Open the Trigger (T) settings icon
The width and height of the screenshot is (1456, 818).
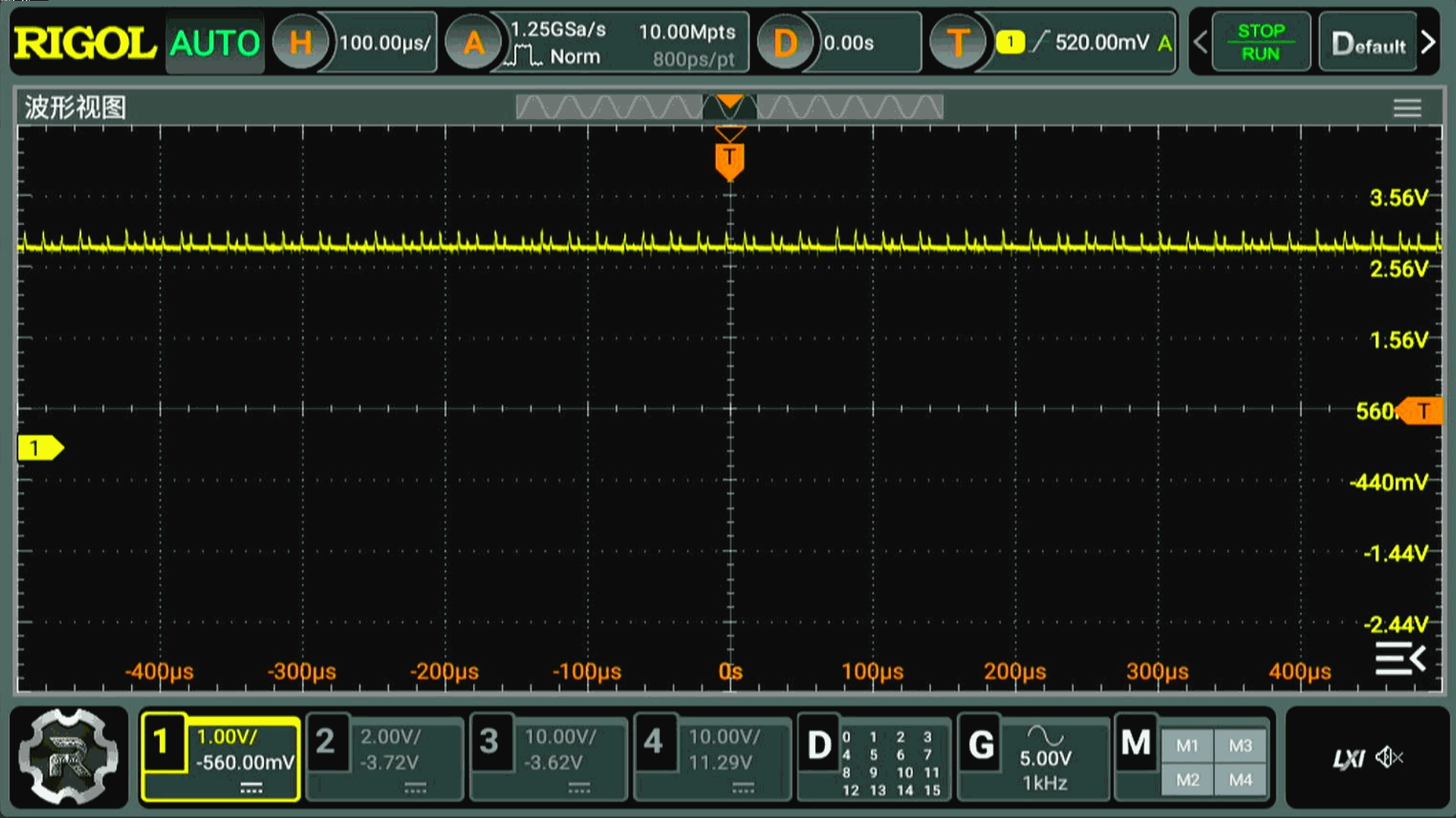958,42
